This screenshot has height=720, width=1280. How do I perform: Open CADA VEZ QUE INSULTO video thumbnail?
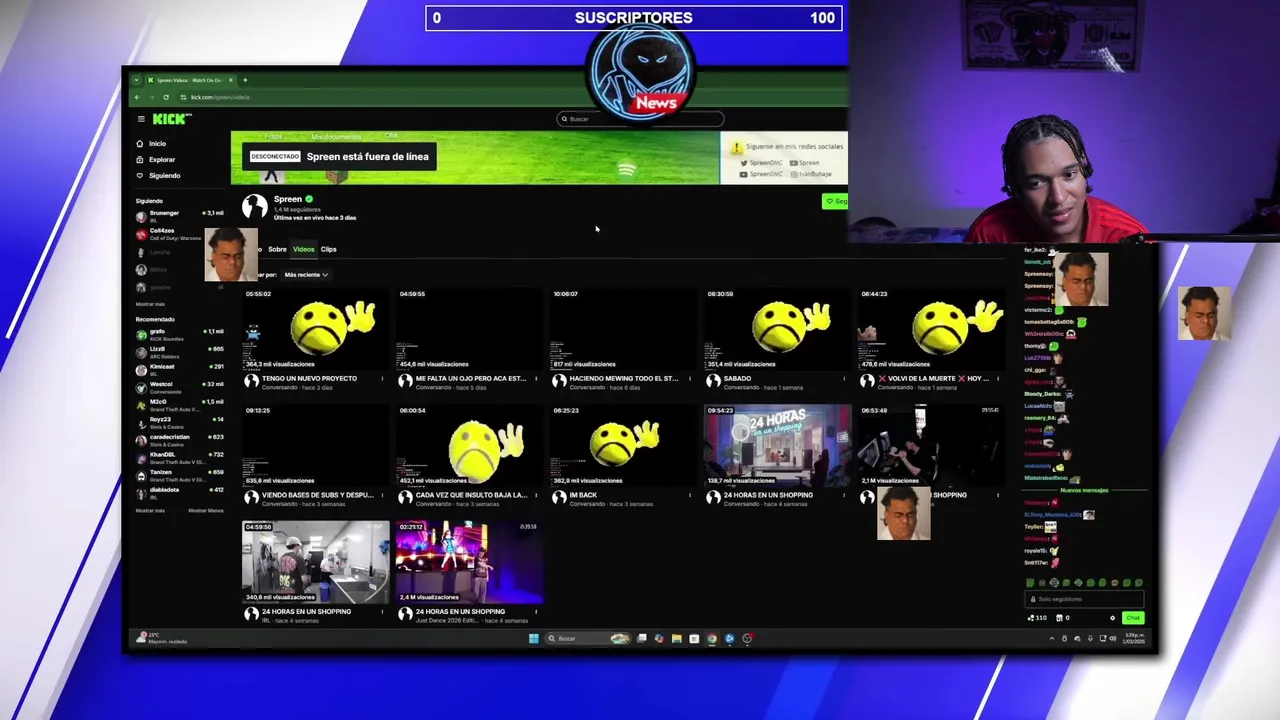[469, 446]
